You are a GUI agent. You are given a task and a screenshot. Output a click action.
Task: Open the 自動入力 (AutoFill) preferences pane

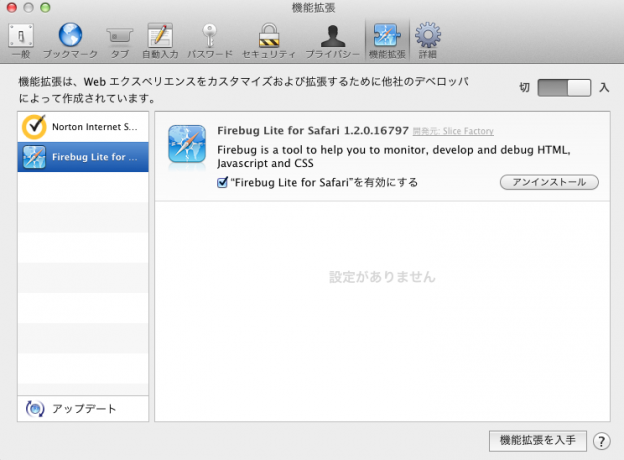click(x=160, y=41)
